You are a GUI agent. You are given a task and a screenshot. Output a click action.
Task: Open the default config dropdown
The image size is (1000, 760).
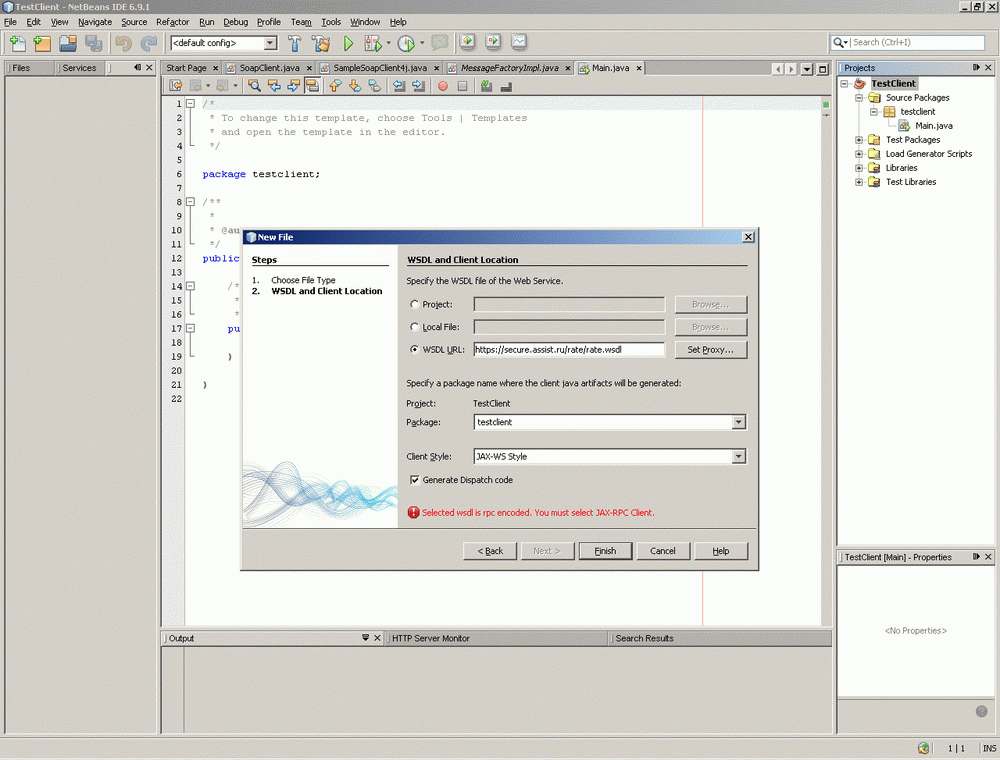[x=270, y=43]
